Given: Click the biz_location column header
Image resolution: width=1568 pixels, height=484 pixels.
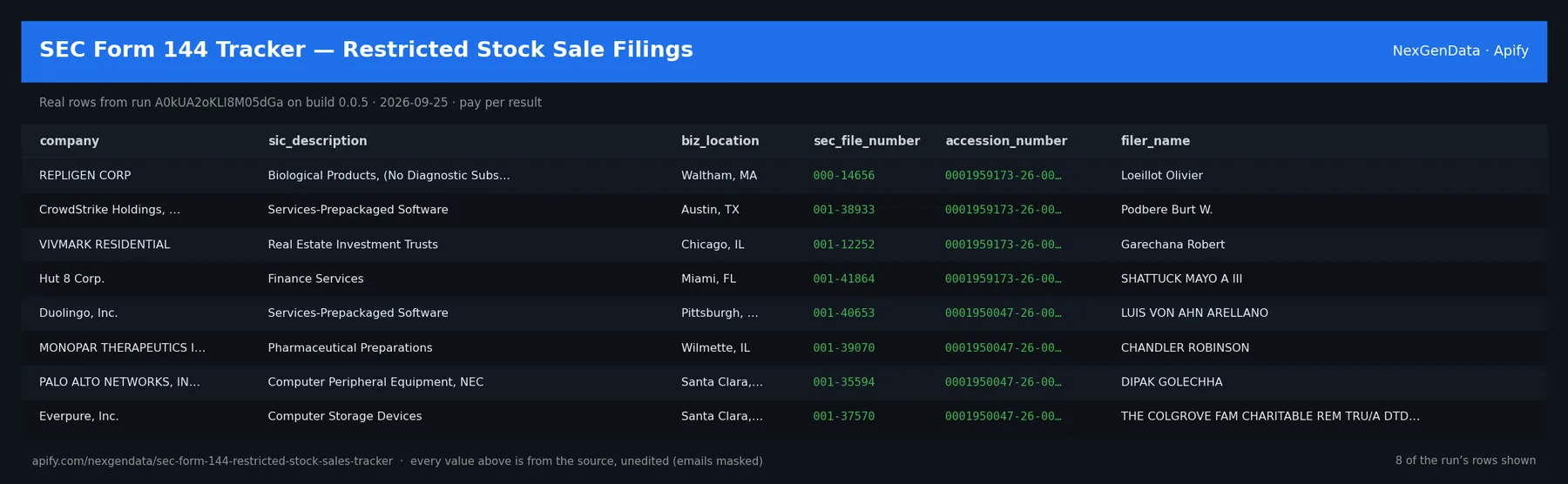Looking at the screenshot, I should click(720, 141).
